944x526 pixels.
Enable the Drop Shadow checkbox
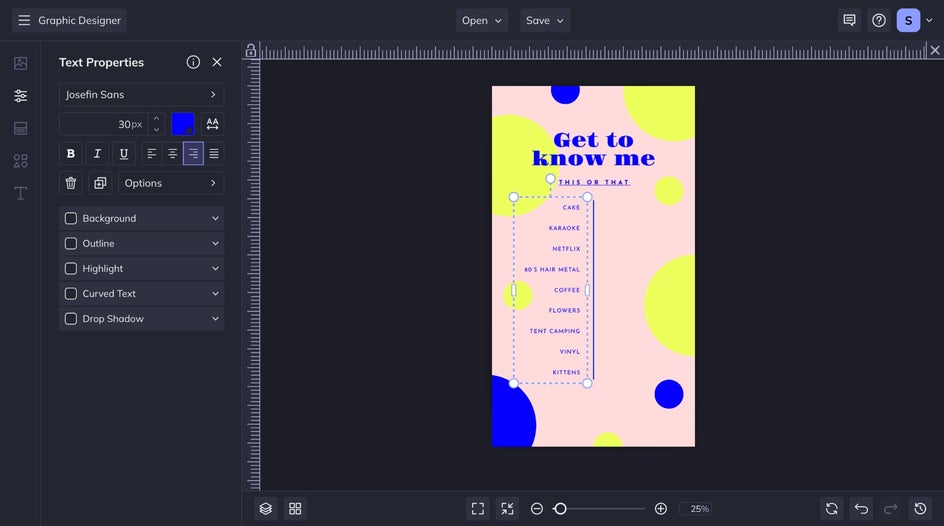(x=71, y=319)
